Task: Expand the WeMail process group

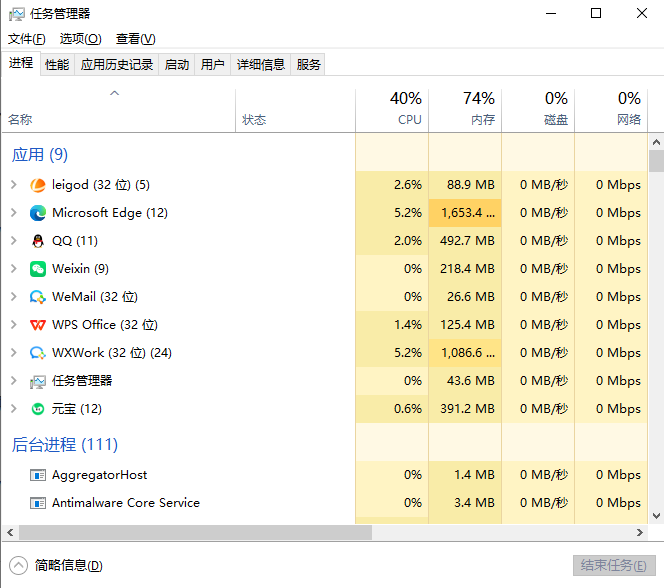Action: (x=14, y=296)
